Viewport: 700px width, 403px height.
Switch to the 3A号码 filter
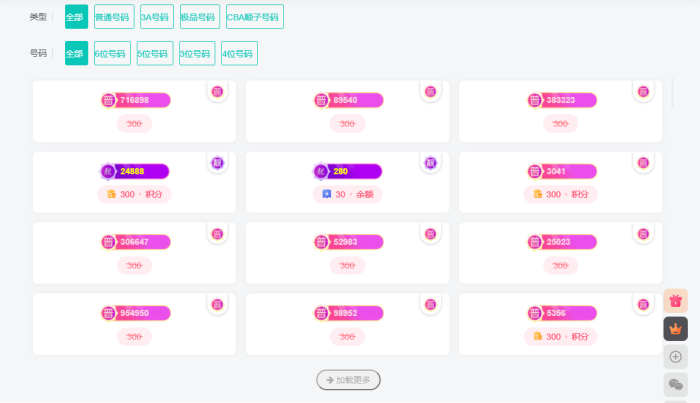click(x=155, y=17)
